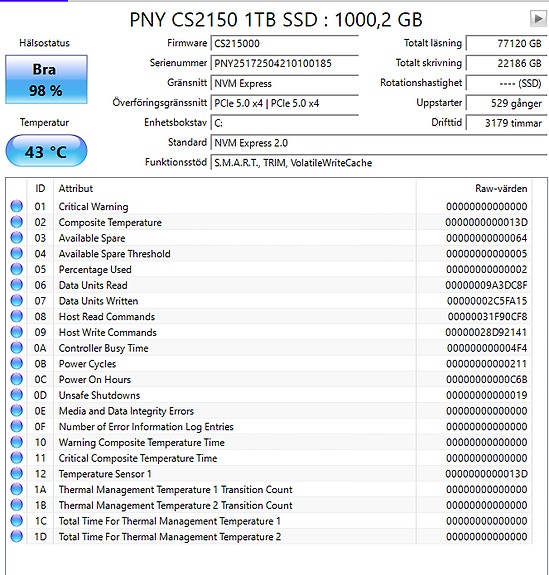The image size is (549, 575).
Task: Select the Power Cycles attribute text
Action: pos(87,364)
